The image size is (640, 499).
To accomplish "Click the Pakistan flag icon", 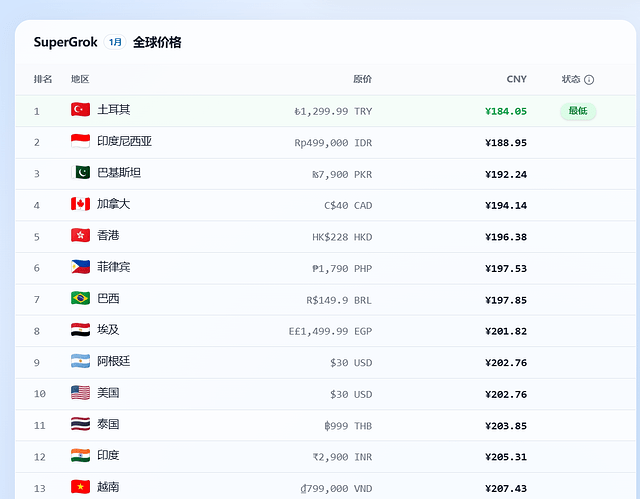I will click(80, 173).
